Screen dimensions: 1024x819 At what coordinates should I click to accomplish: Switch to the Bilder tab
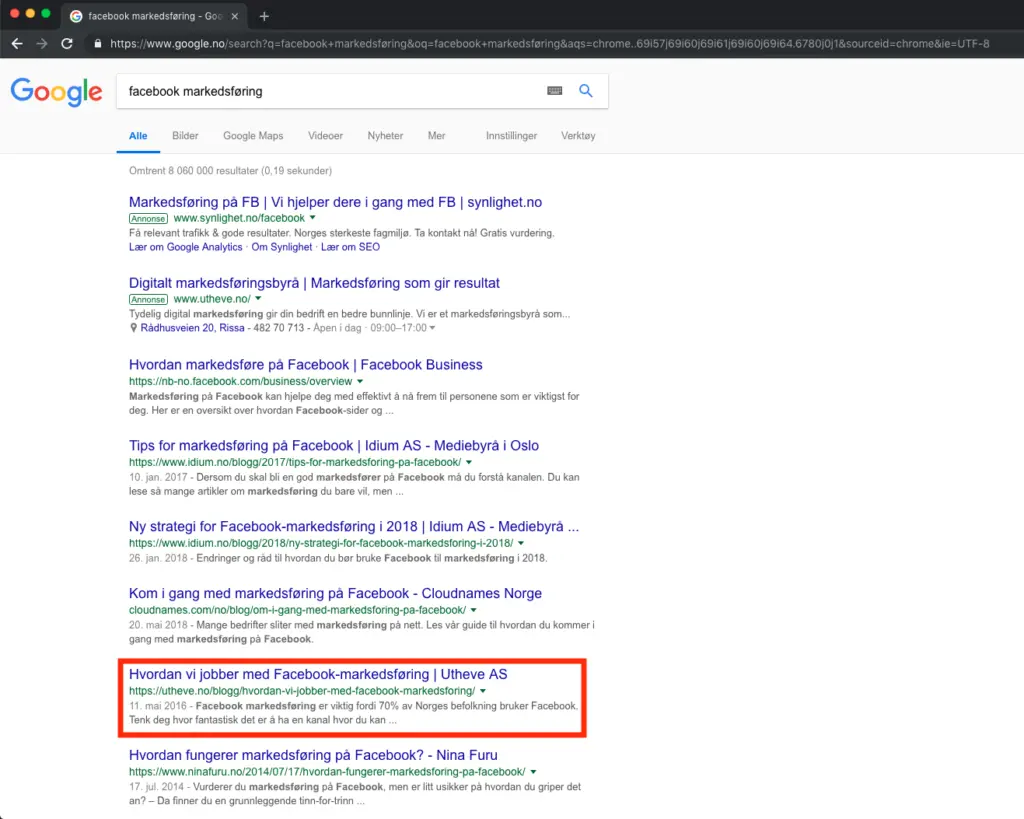pos(185,136)
